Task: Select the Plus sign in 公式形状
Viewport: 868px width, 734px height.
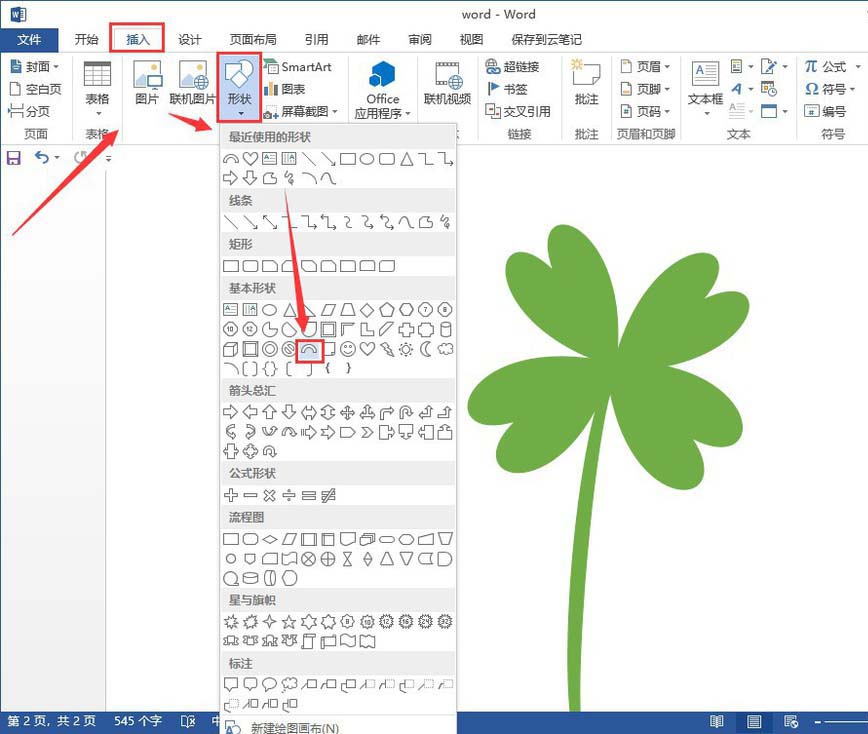Action: coord(230,495)
